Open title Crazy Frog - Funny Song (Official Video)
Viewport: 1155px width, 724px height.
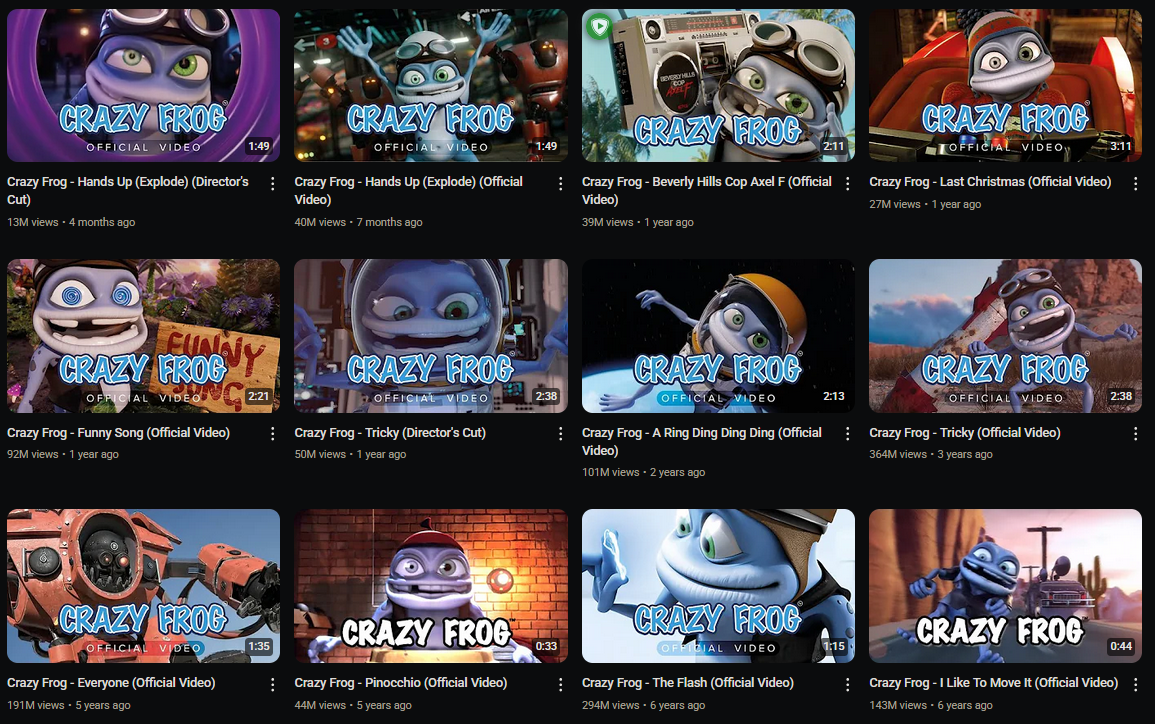119,432
